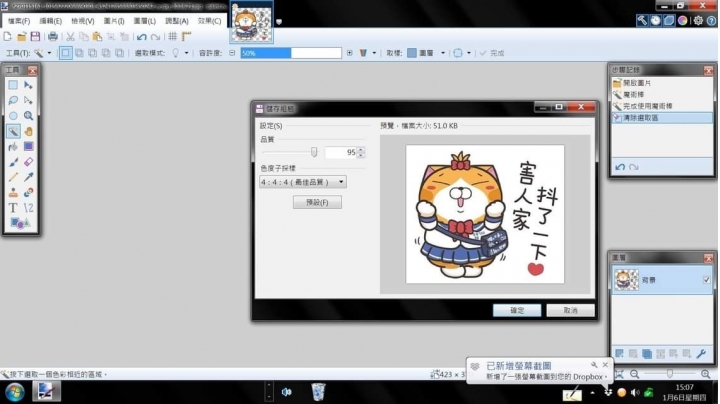720x404 pixels.
Task: Click the 取消 button in save dialog
Action: (570, 310)
